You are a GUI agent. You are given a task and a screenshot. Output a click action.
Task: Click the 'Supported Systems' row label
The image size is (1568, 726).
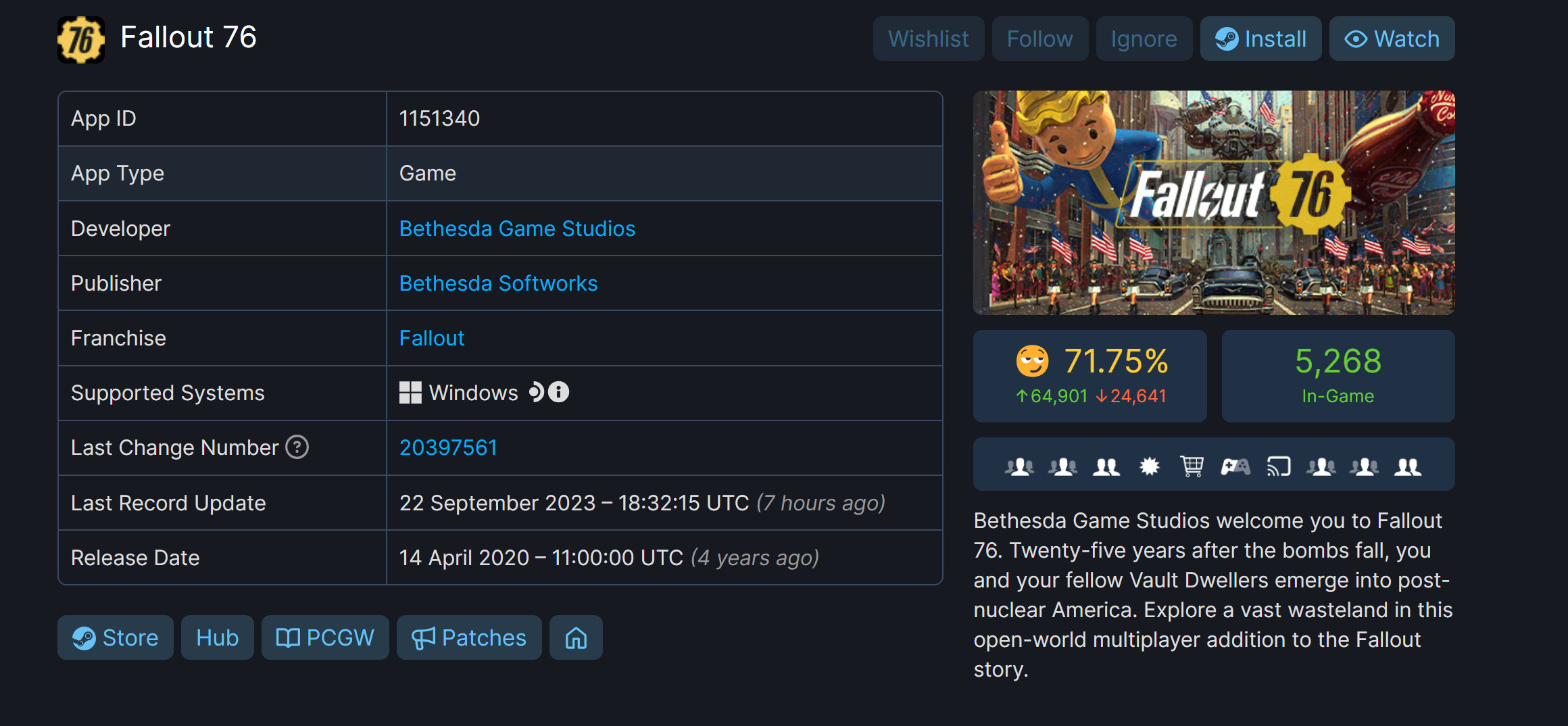tap(168, 393)
